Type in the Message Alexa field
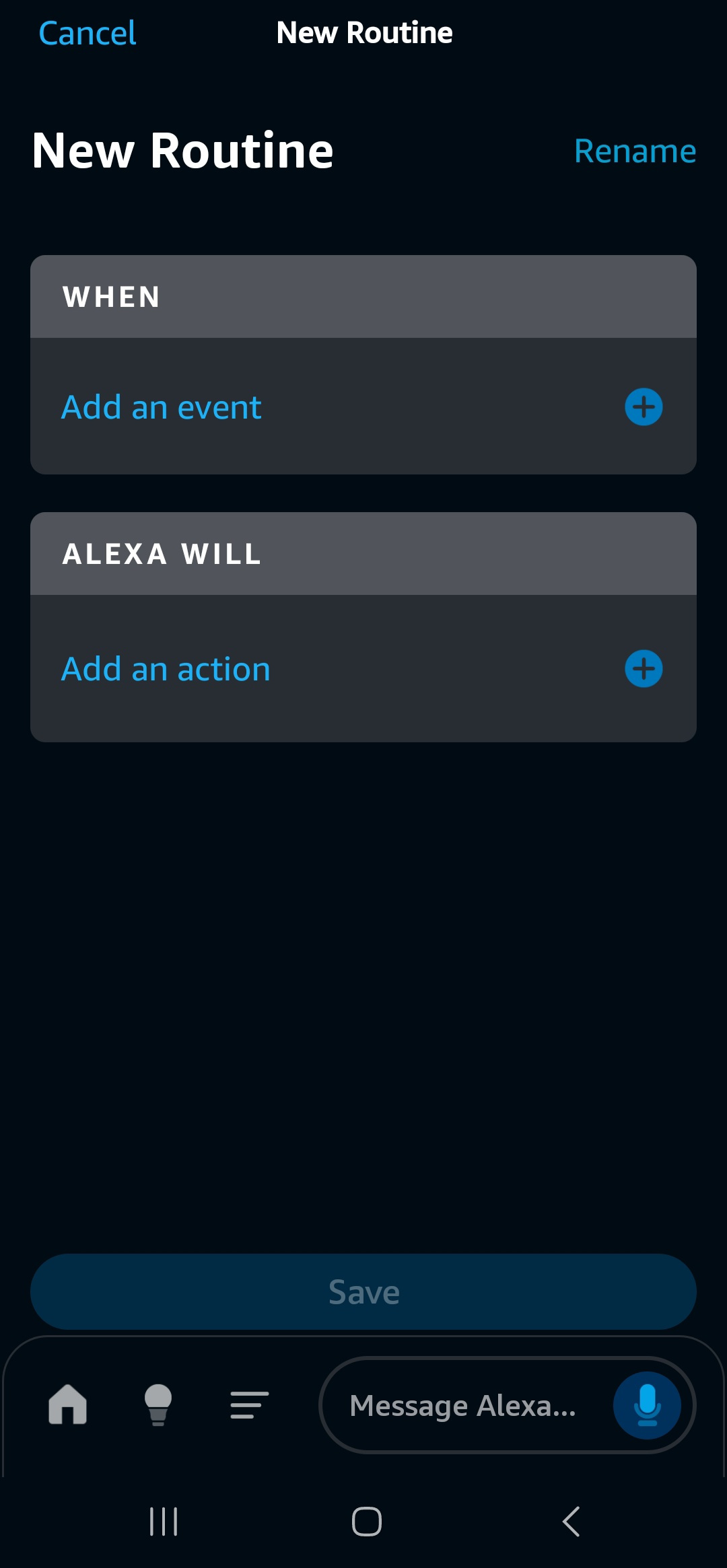 [x=463, y=1405]
